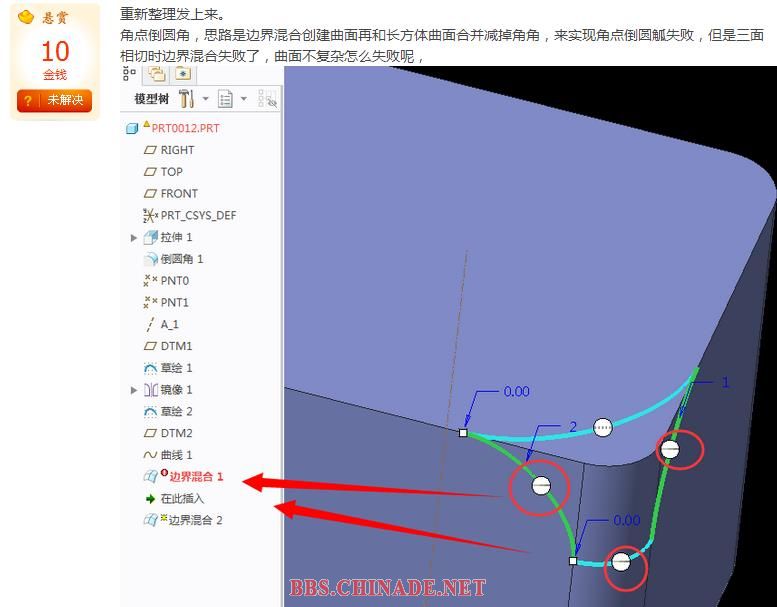Click the RIGHT datum plane icon

click(x=150, y=150)
